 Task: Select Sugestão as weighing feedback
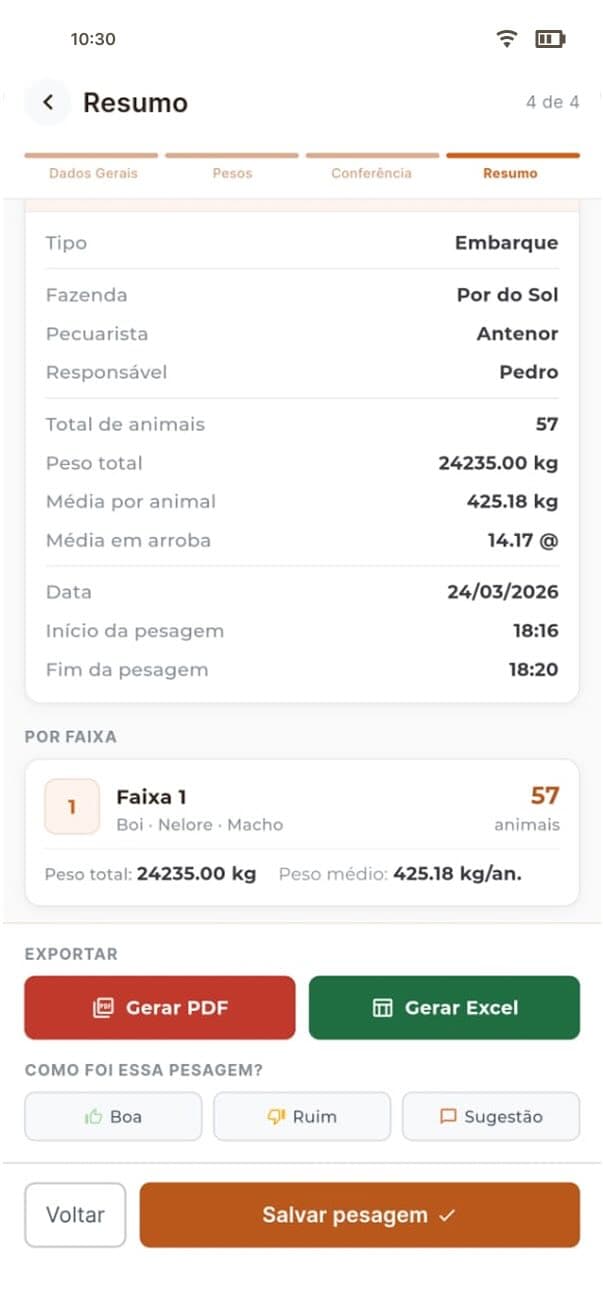click(x=491, y=1116)
